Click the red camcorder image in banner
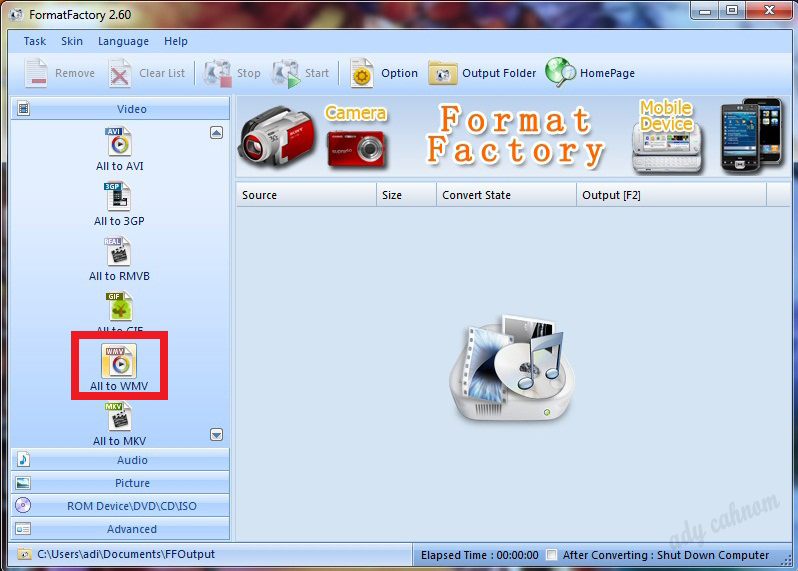The width and height of the screenshot is (798, 571). pos(276,135)
